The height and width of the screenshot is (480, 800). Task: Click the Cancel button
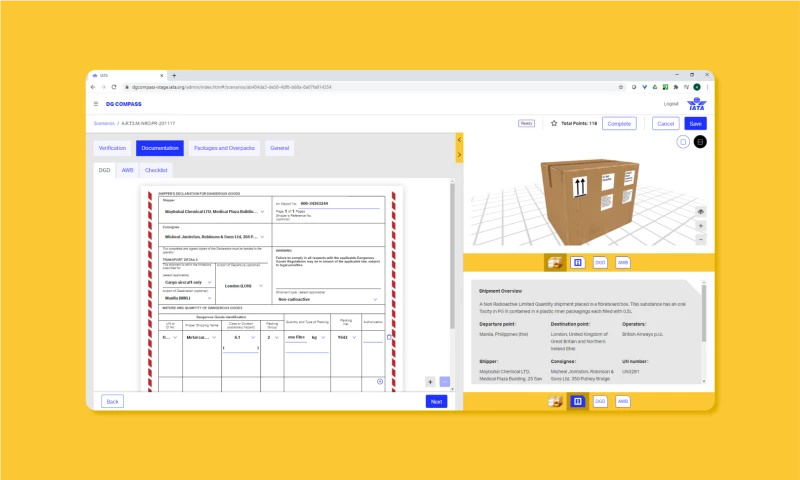666,123
